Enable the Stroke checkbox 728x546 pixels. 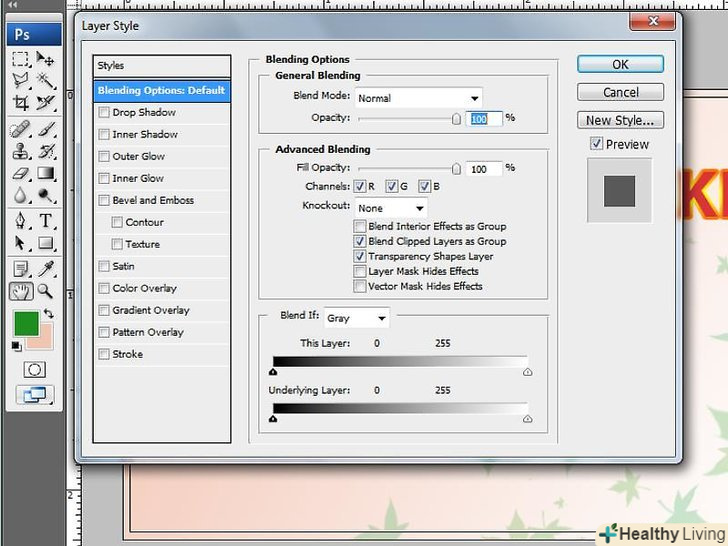click(x=104, y=354)
